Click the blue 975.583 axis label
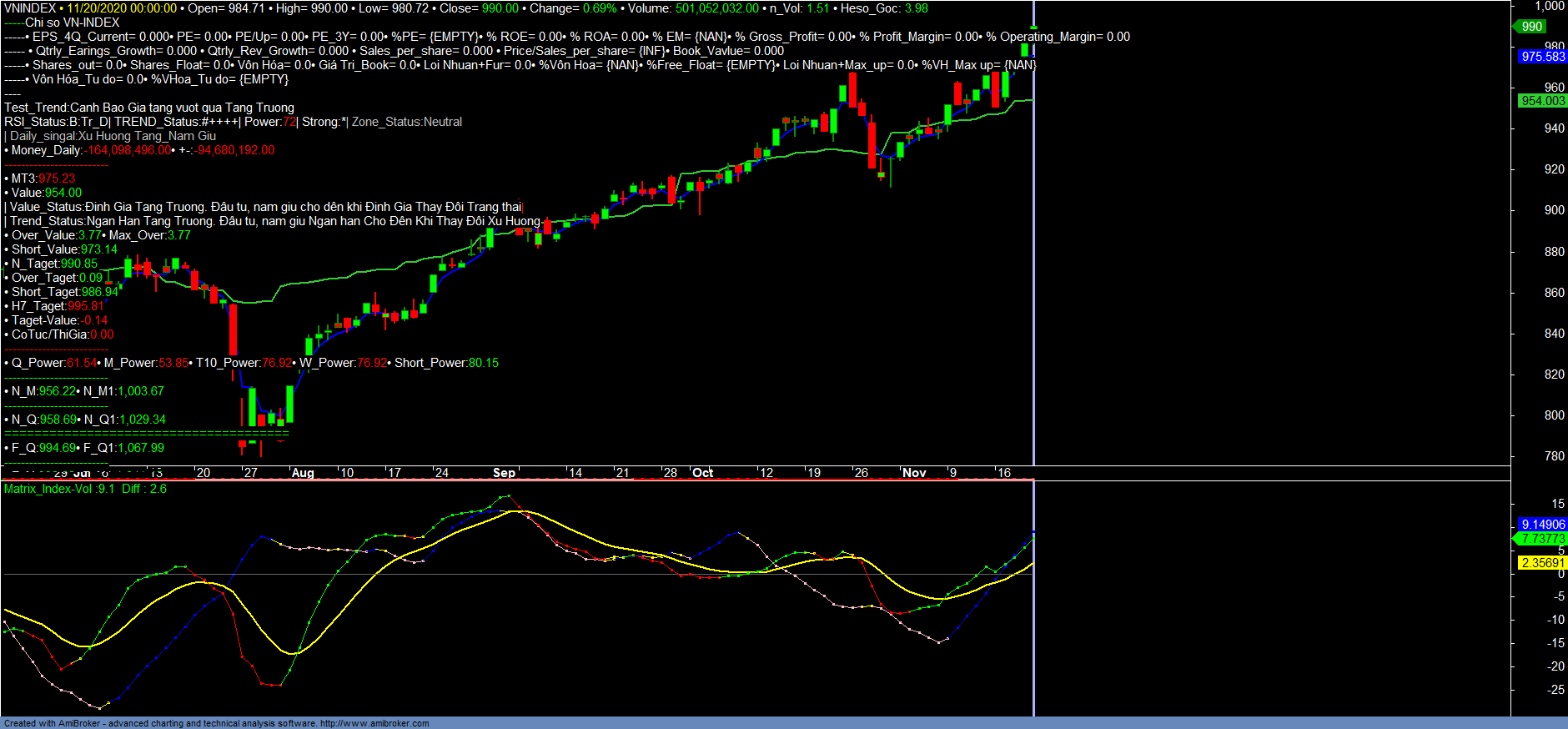The height and width of the screenshot is (729, 1568). (1542, 57)
